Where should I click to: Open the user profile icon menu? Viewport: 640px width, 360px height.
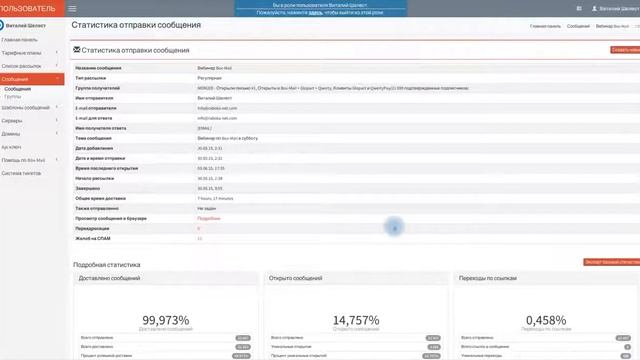click(594, 9)
